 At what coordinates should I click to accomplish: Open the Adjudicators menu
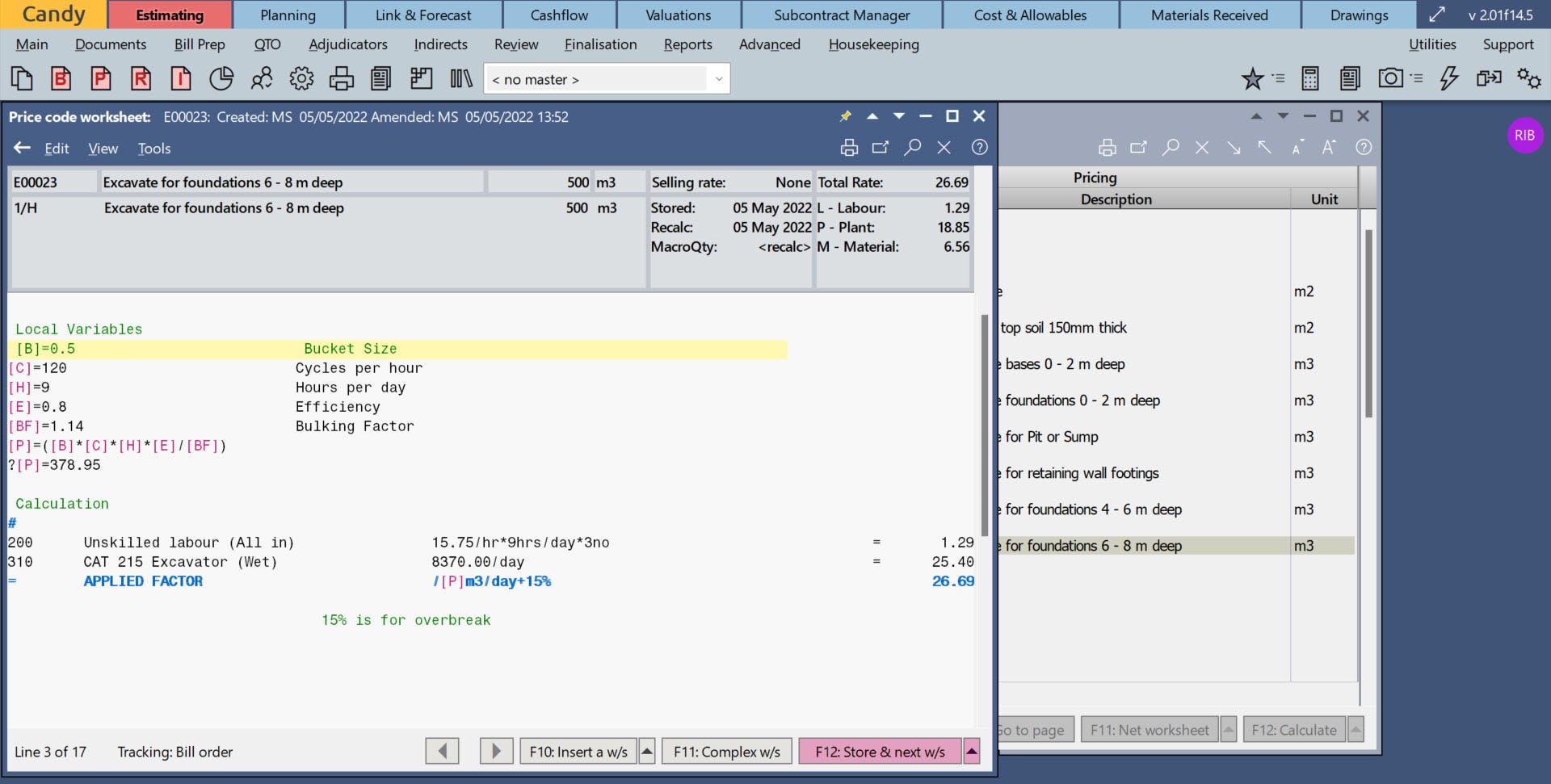(x=348, y=44)
